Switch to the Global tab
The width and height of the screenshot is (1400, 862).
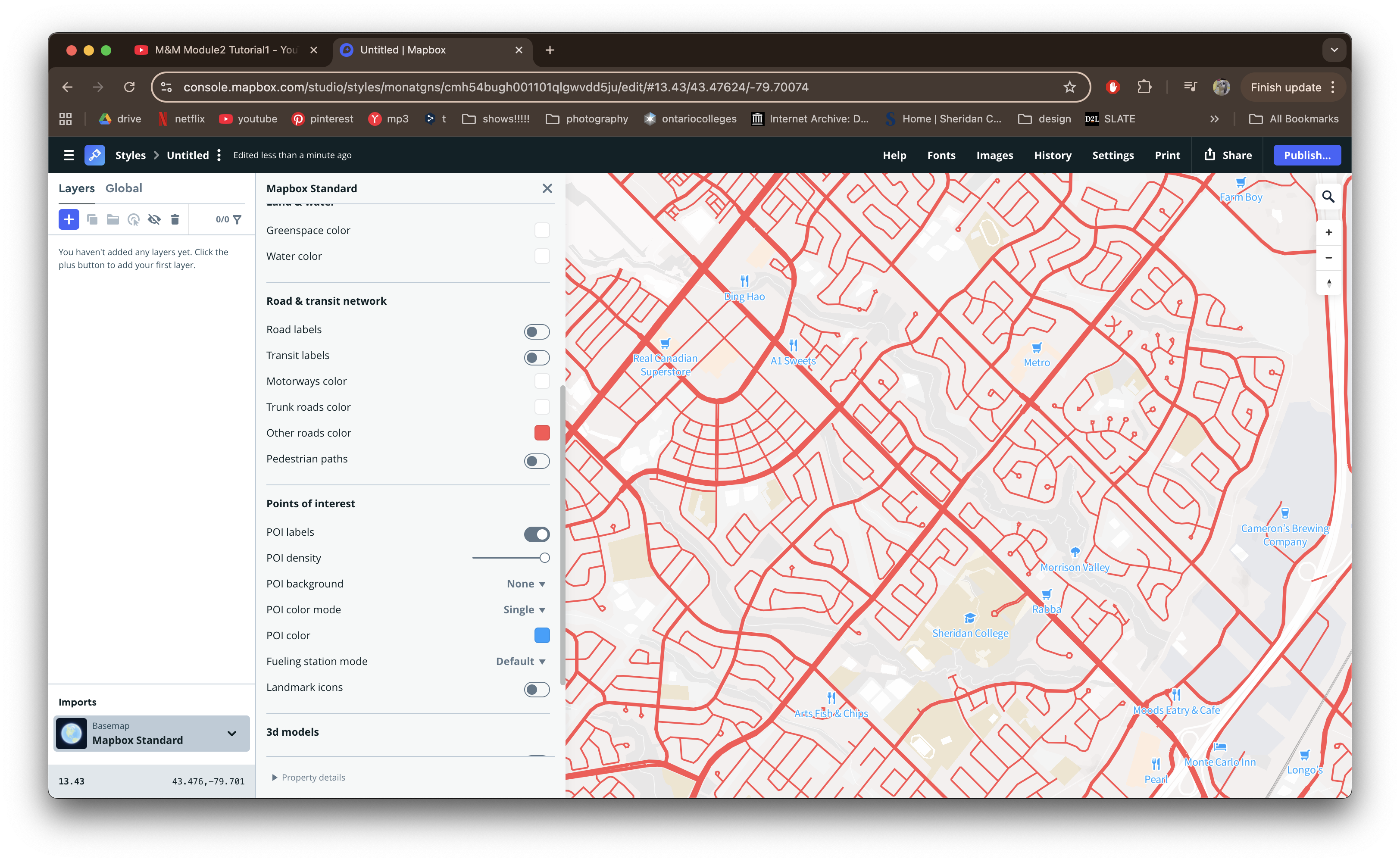click(124, 188)
